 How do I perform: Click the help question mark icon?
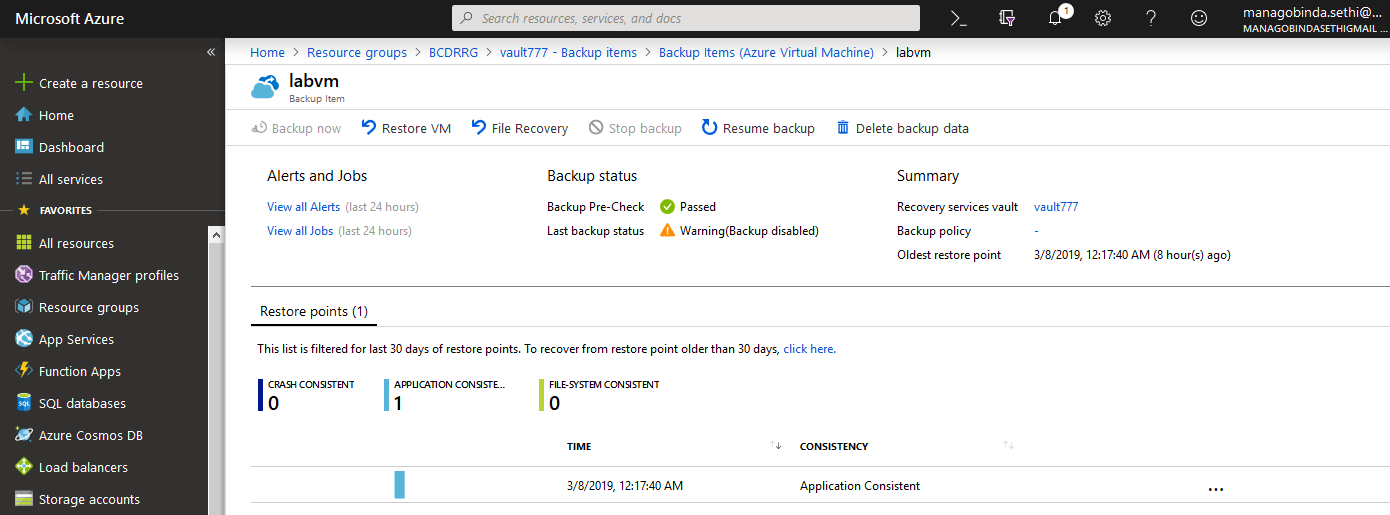pyautogui.click(x=1151, y=18)
